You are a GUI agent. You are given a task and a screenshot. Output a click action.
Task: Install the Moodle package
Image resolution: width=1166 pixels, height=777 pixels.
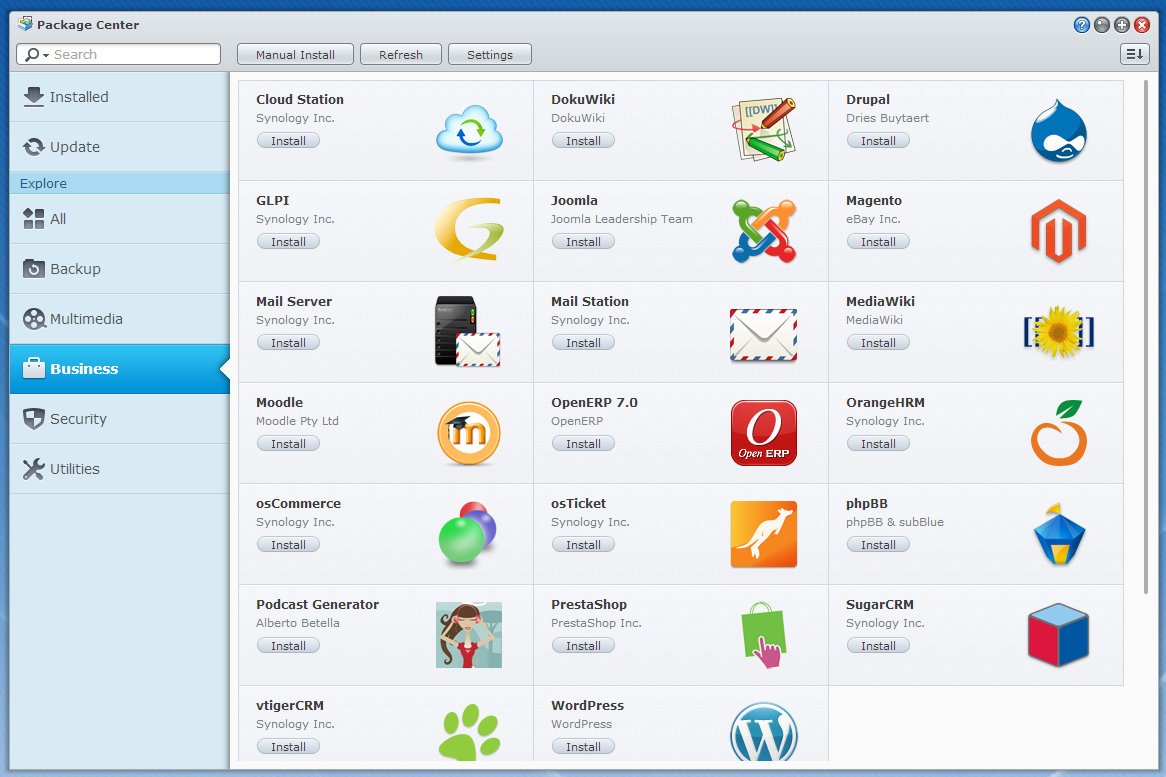(x=289, y=444)
